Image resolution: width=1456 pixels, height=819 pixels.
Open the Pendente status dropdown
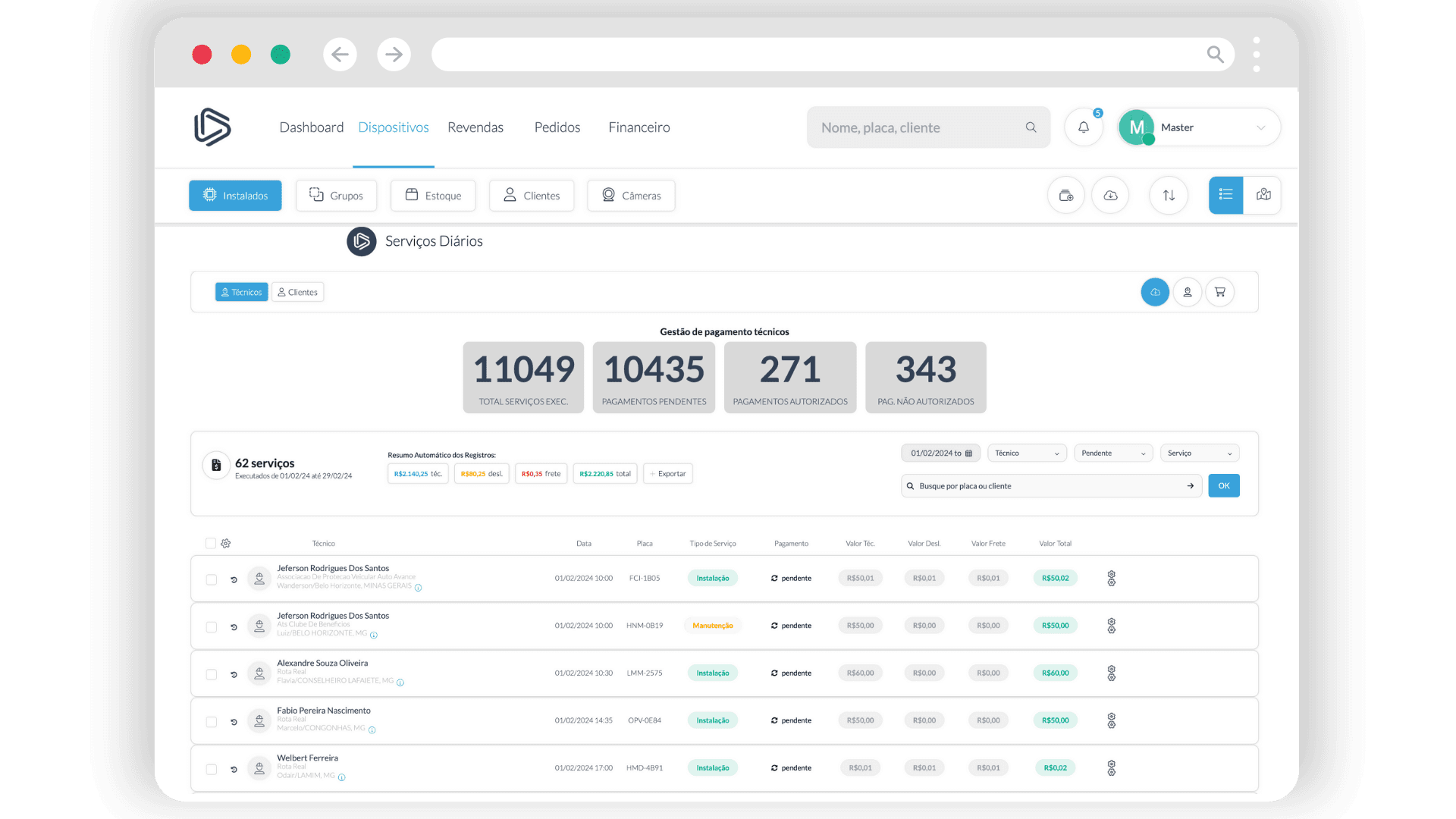(1112, 453)
